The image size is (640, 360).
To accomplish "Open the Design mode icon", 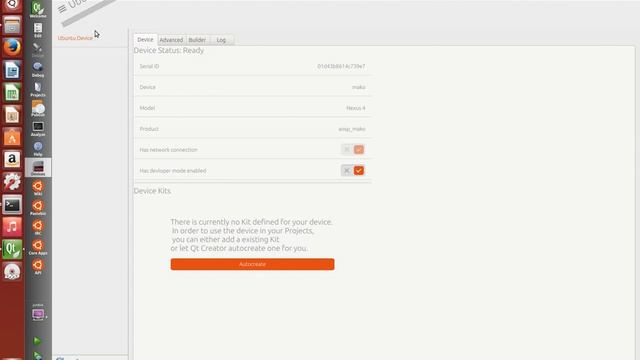I will (38, 50).
